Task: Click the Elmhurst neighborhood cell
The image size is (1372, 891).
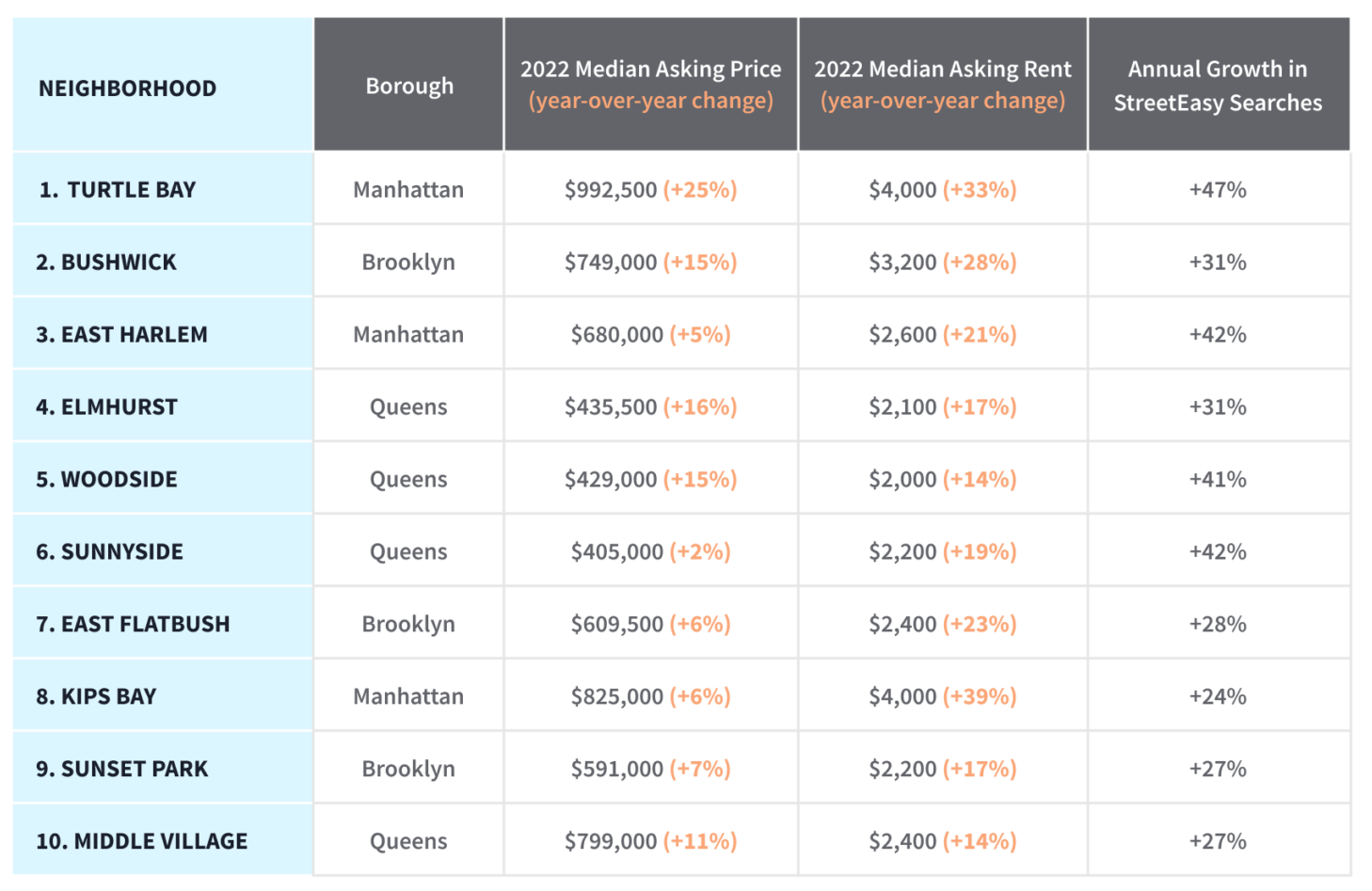Action: pyautogui.click(x=106, y=407)
